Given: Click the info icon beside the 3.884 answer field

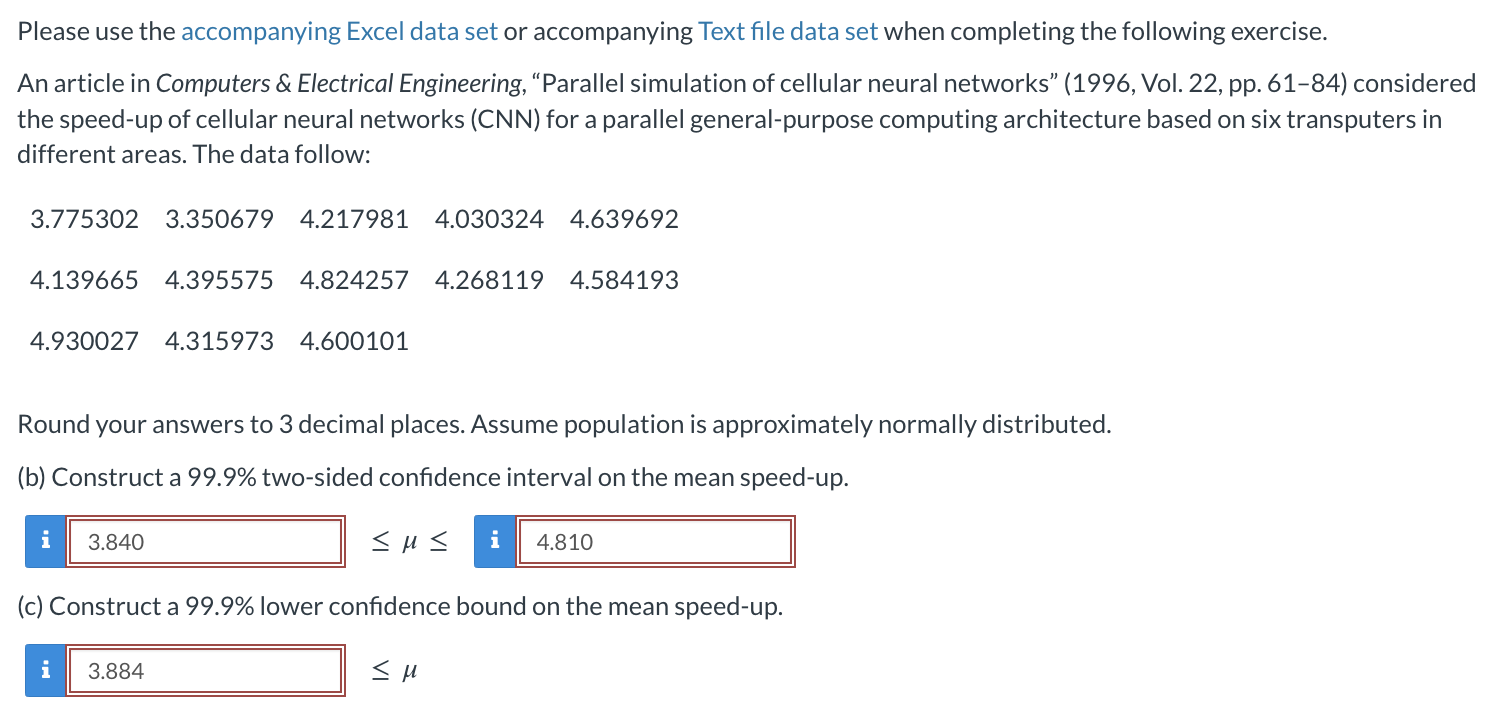Looking at the screenshot, I should pyautogui.click(x=43, y=670).
